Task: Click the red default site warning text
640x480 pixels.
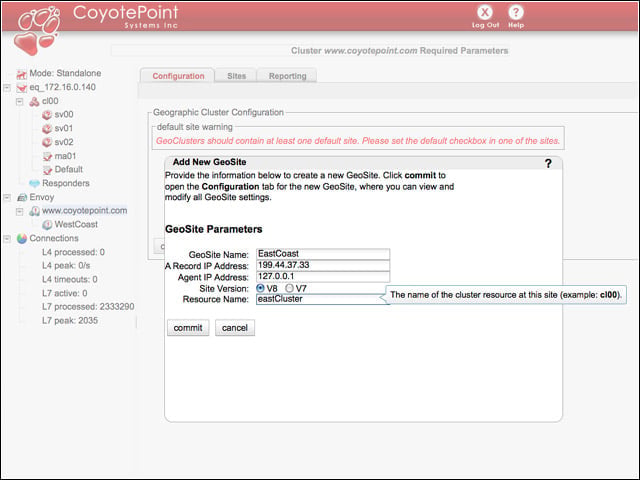Action: pyautogui.click(x=358, y=141)
